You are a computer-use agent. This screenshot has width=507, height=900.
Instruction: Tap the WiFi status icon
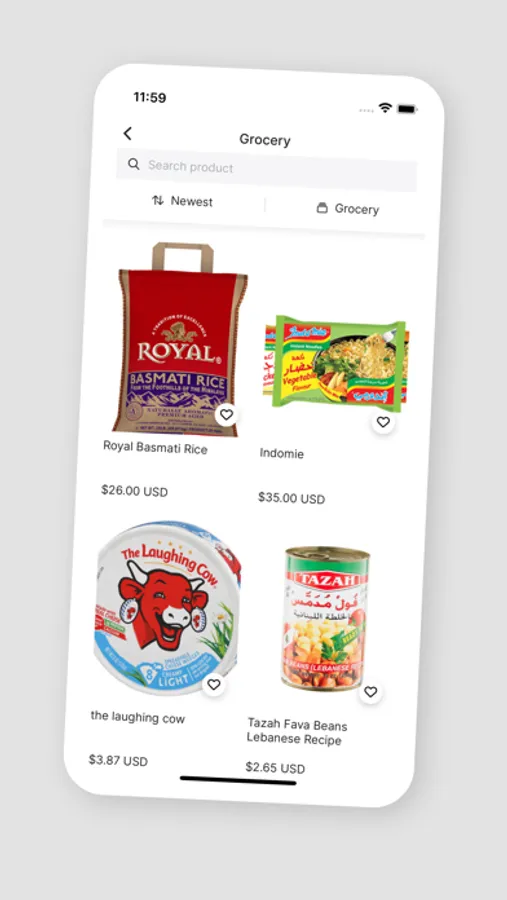pos(385,107)
